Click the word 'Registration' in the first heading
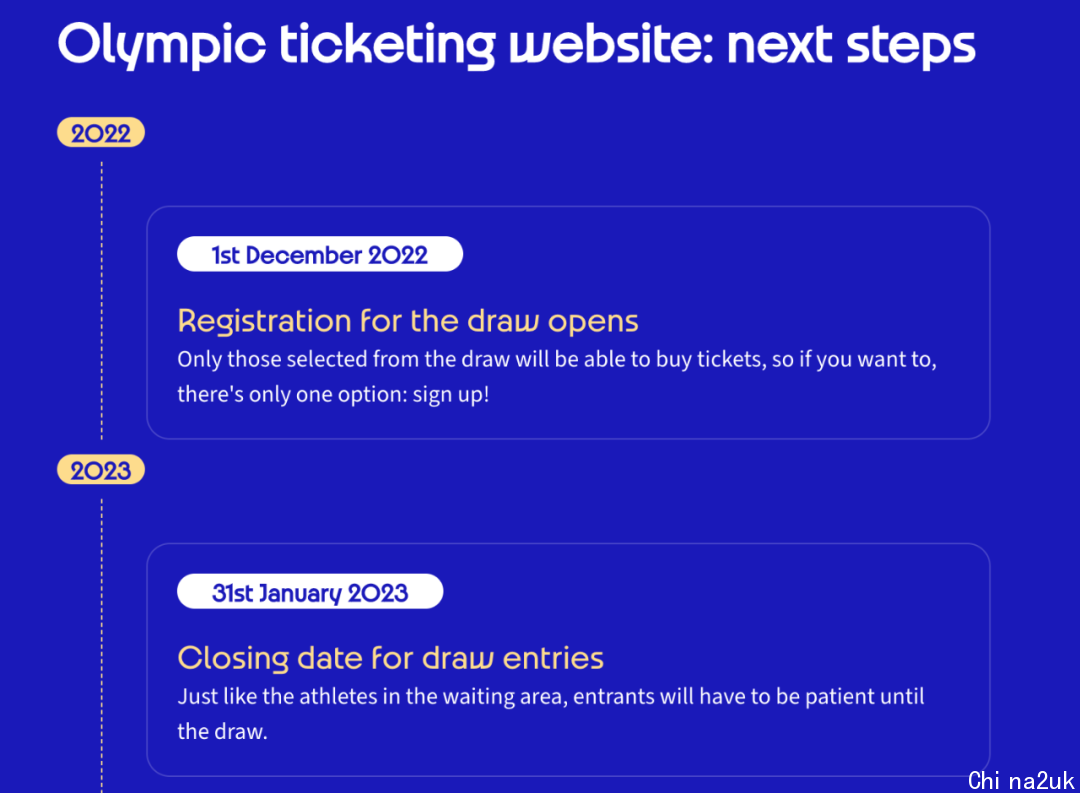Image resolution: width=1080 pixels, height=793 pixels. (x=264, y=322)
